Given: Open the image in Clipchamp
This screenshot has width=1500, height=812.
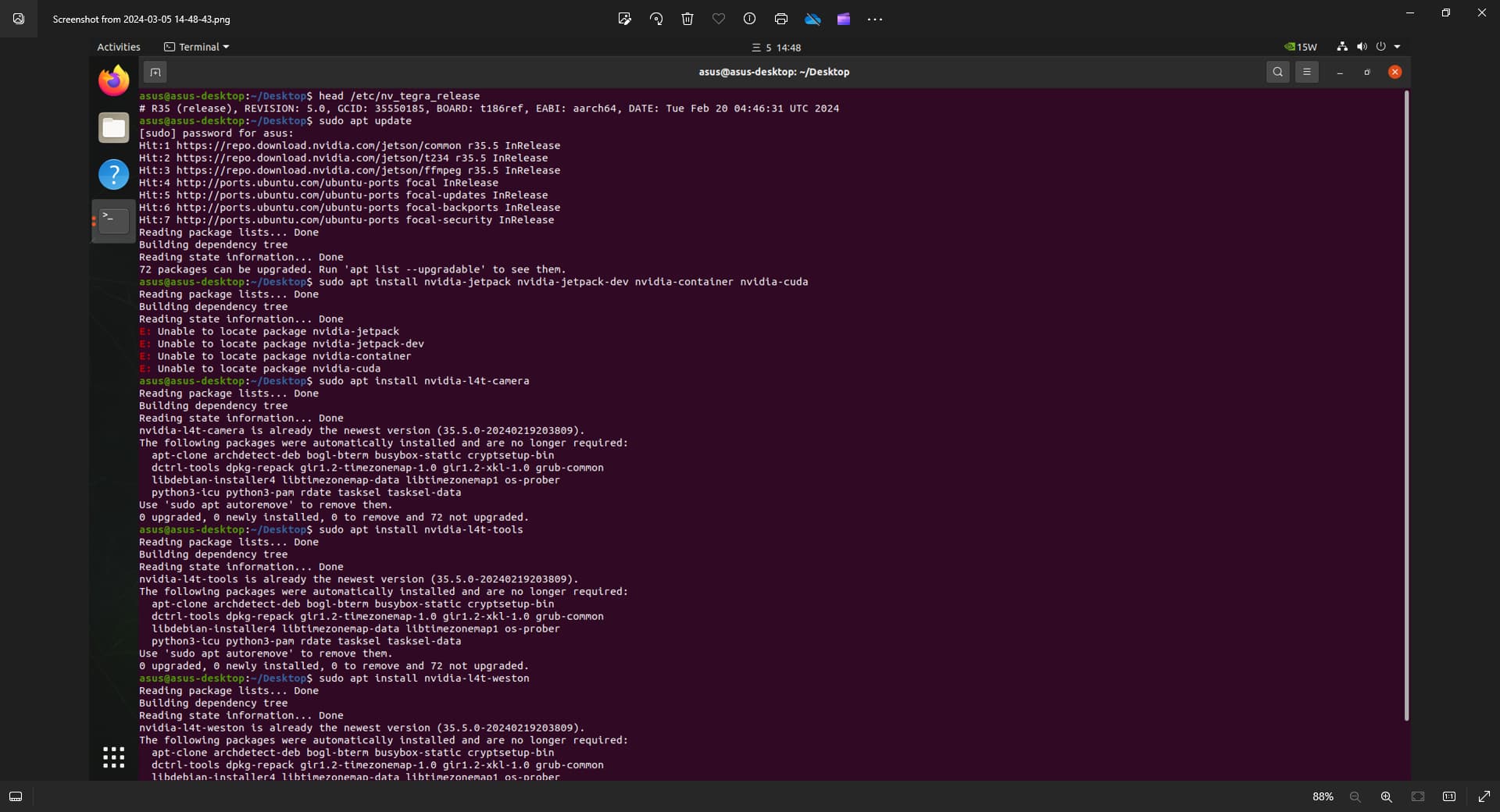Looking at the screenshot, I should (x=844, y=19).
